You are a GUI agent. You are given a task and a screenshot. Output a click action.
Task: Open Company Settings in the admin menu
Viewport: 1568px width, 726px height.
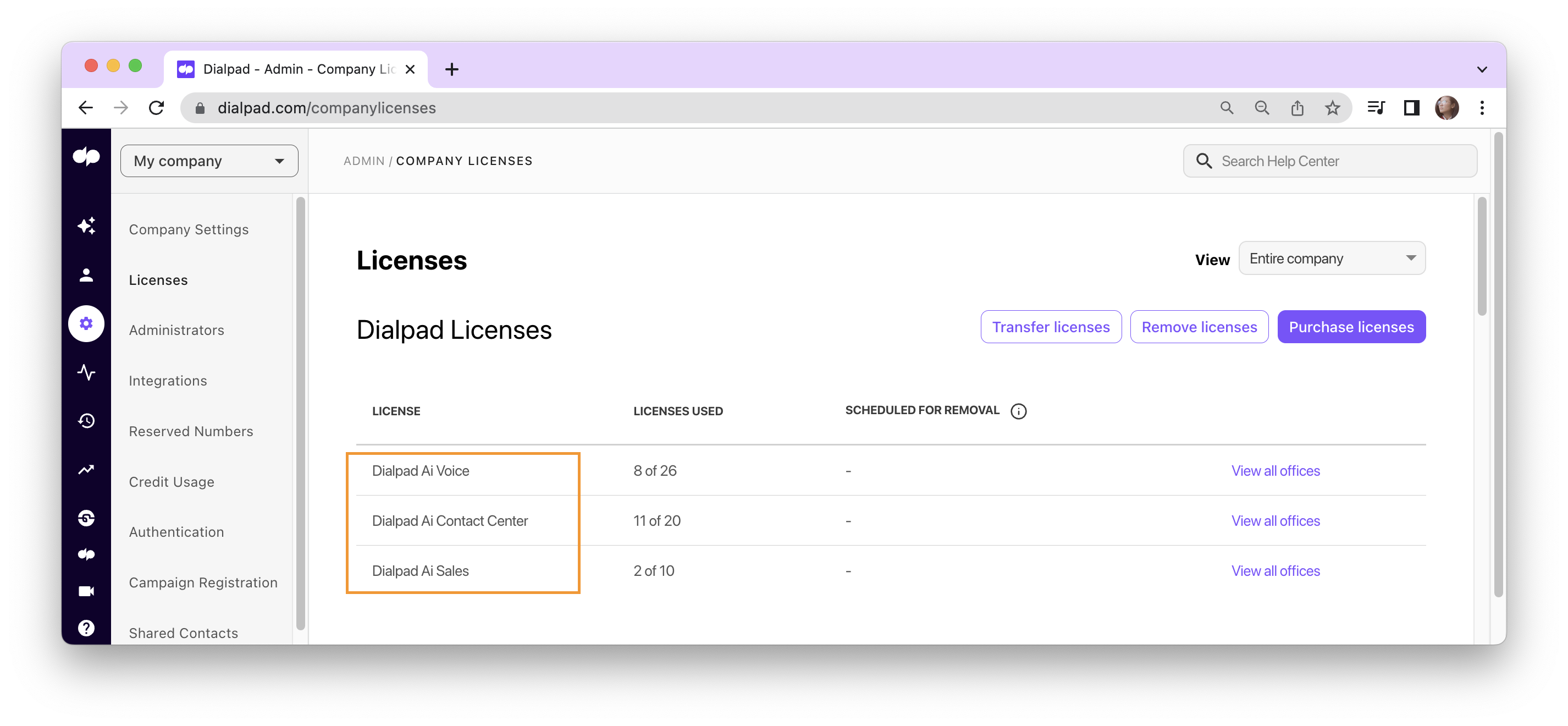[x=189, y=229]
